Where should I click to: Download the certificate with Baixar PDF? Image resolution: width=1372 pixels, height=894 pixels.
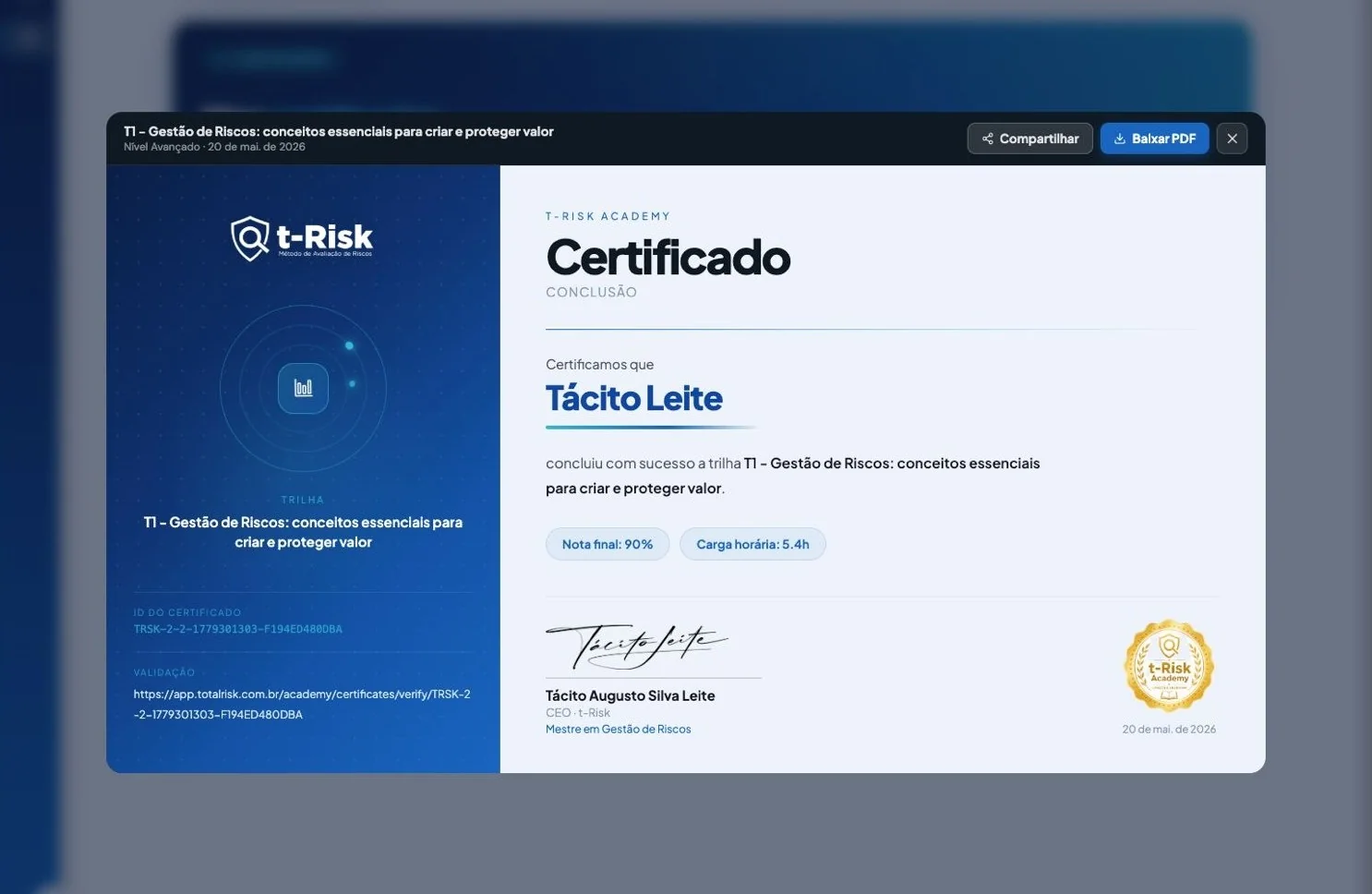[1154, 139]
